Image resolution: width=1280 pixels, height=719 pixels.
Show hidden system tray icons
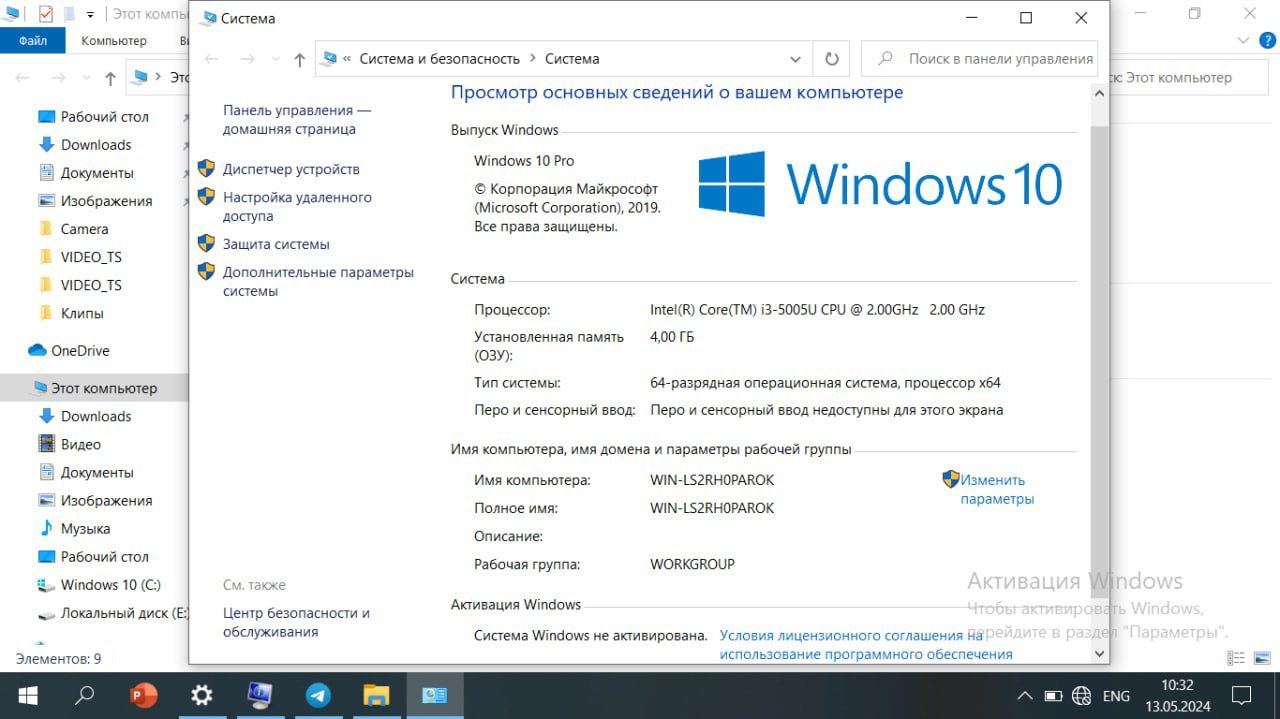pyautogui.click(x=1024, y=696)
